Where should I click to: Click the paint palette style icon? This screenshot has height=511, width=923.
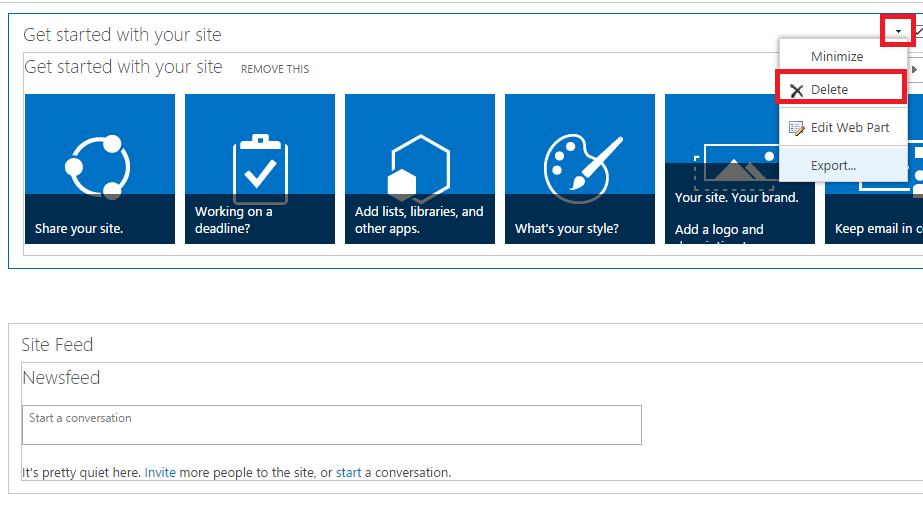click(582, 168)
